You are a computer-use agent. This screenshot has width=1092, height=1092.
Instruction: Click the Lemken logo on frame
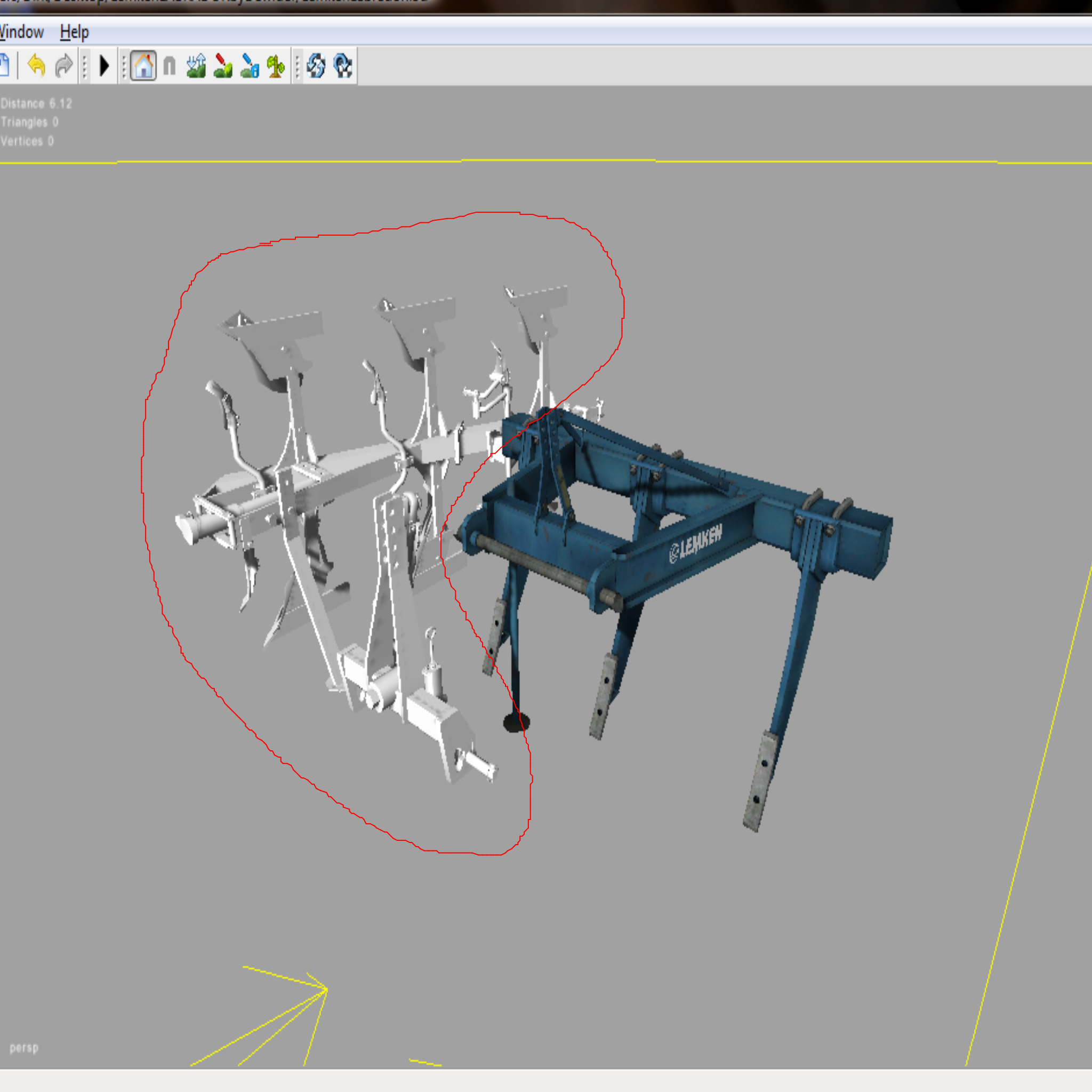pos(696,543)
